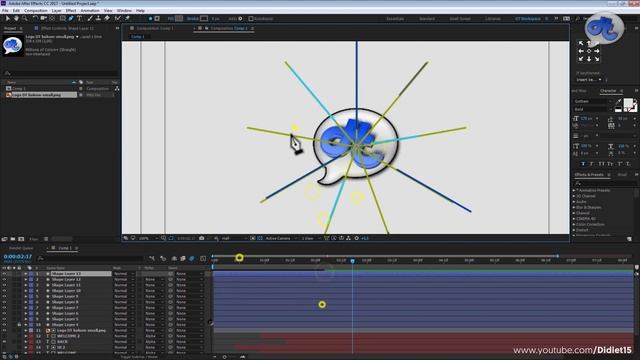Click the composition mini-flowchart icon in timeline
Image resolution: width=640 pixels, height=360 pixels.
coord(152,258)
